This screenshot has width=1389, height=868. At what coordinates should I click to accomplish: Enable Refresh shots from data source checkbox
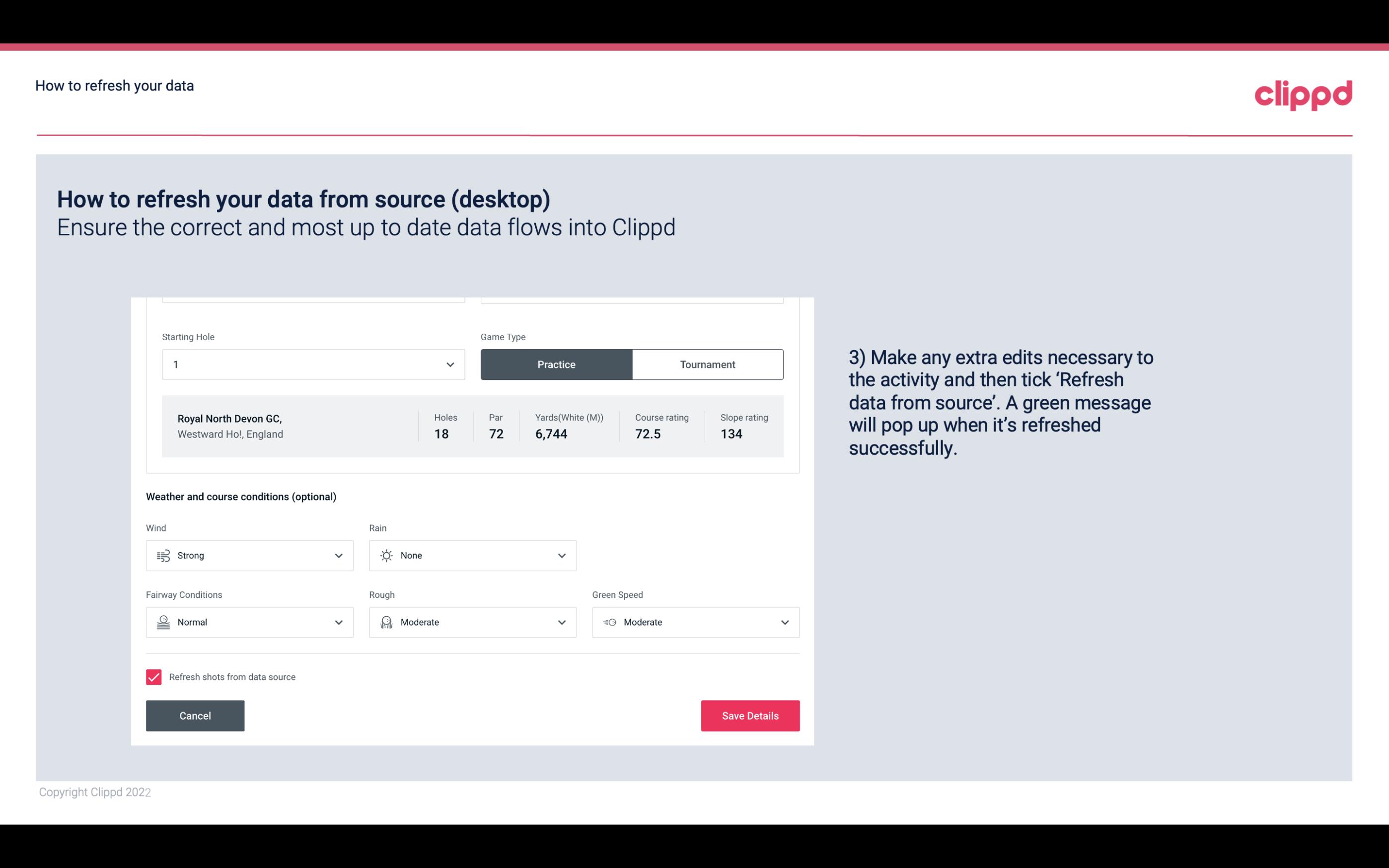point(153,677)
